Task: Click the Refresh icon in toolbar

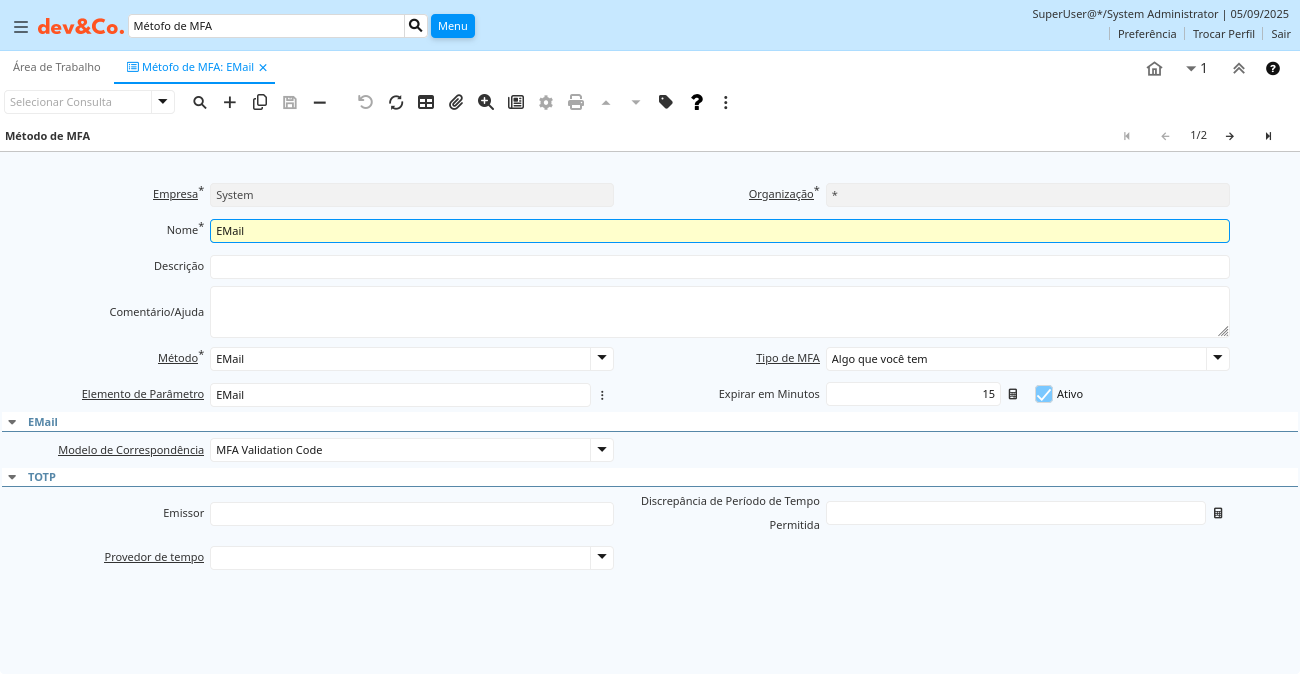Action: pos(396,102)
